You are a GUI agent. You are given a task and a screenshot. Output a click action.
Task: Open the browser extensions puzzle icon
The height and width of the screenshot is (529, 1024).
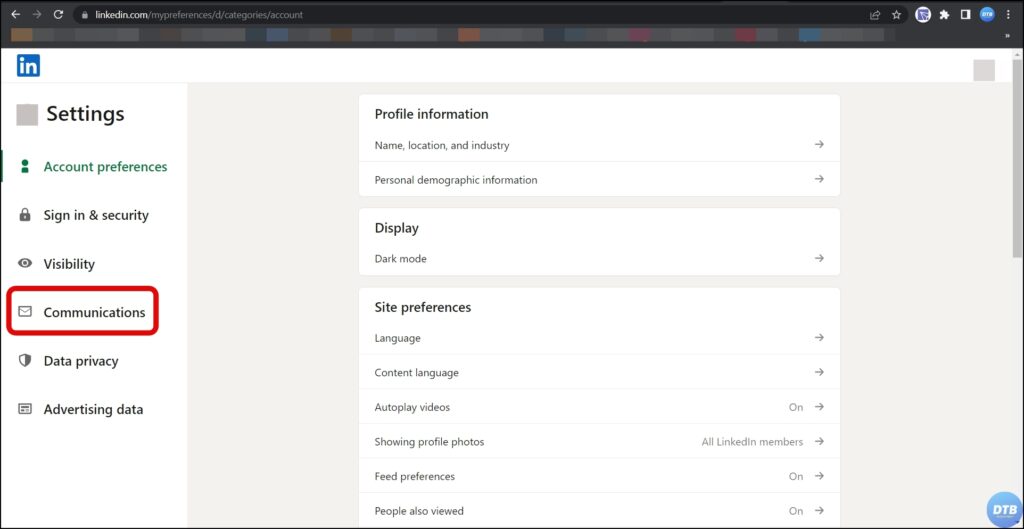click(944, 15)
